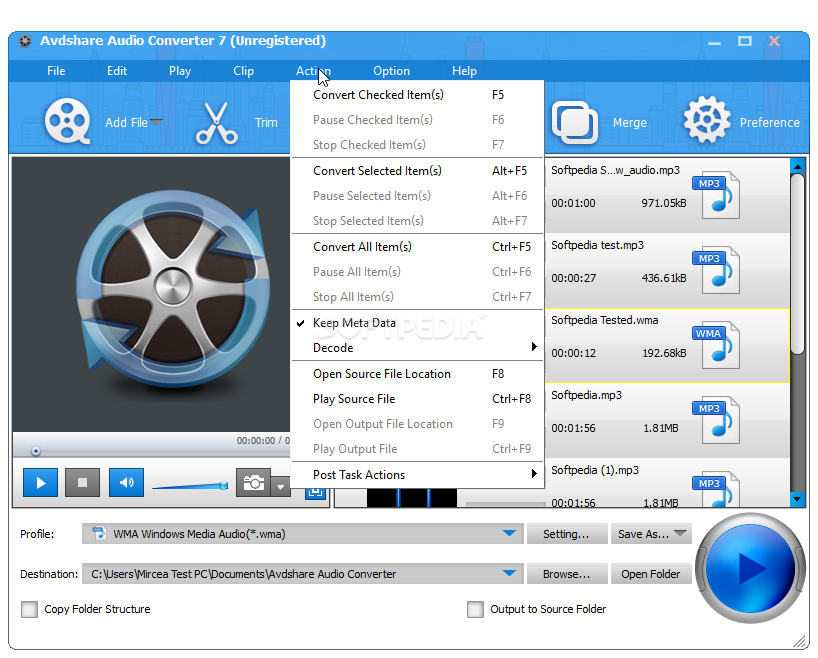
Task: Mute audio with the speaker icon
Action: pyautogui.click(x=126, y=483)
